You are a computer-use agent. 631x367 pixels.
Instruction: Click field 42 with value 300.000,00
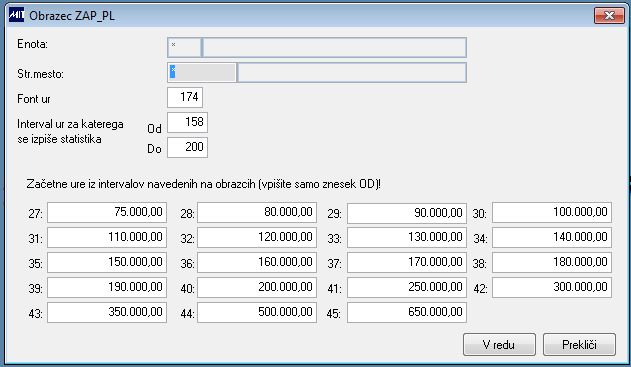pos(552,287)
